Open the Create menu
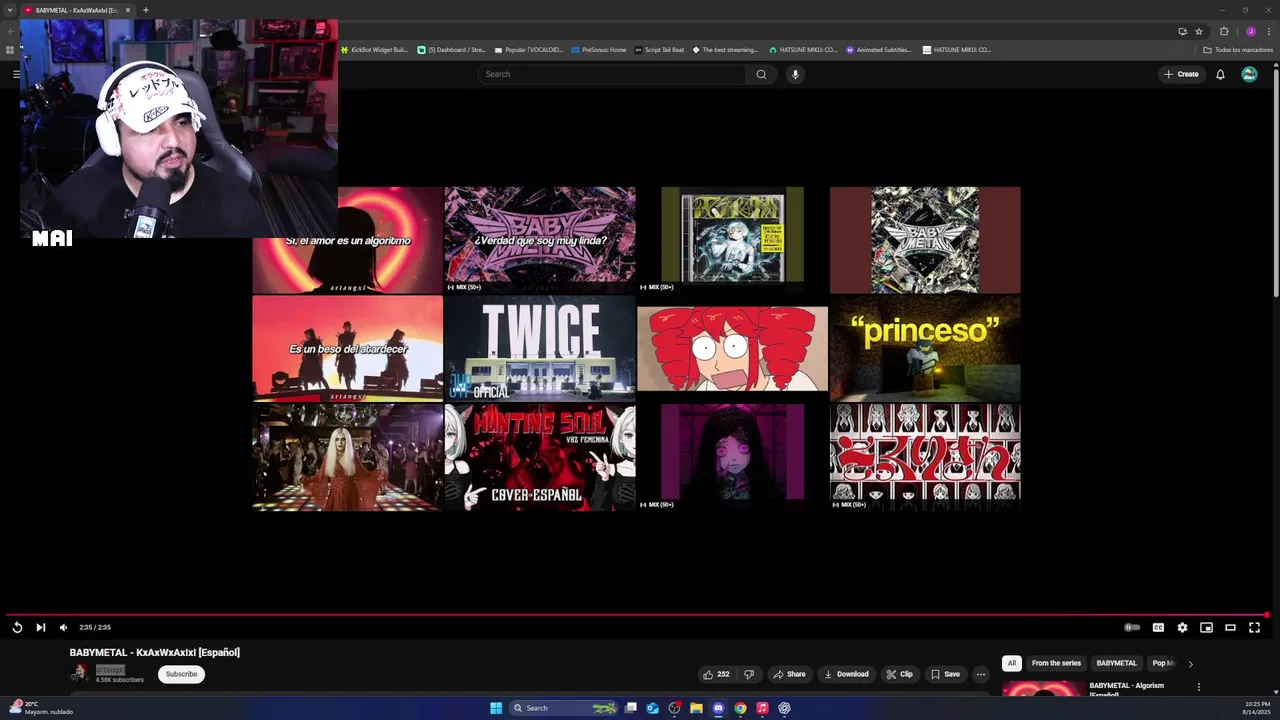Screen dimensions: 1280x720 click(1181, 74)
